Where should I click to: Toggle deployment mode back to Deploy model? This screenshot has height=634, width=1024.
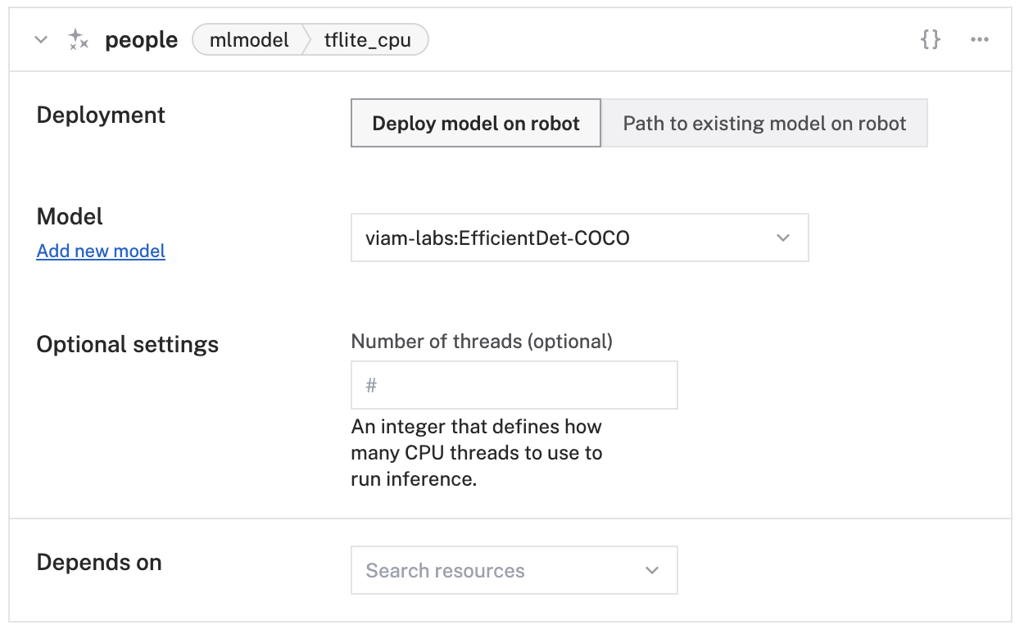[475, 123]
